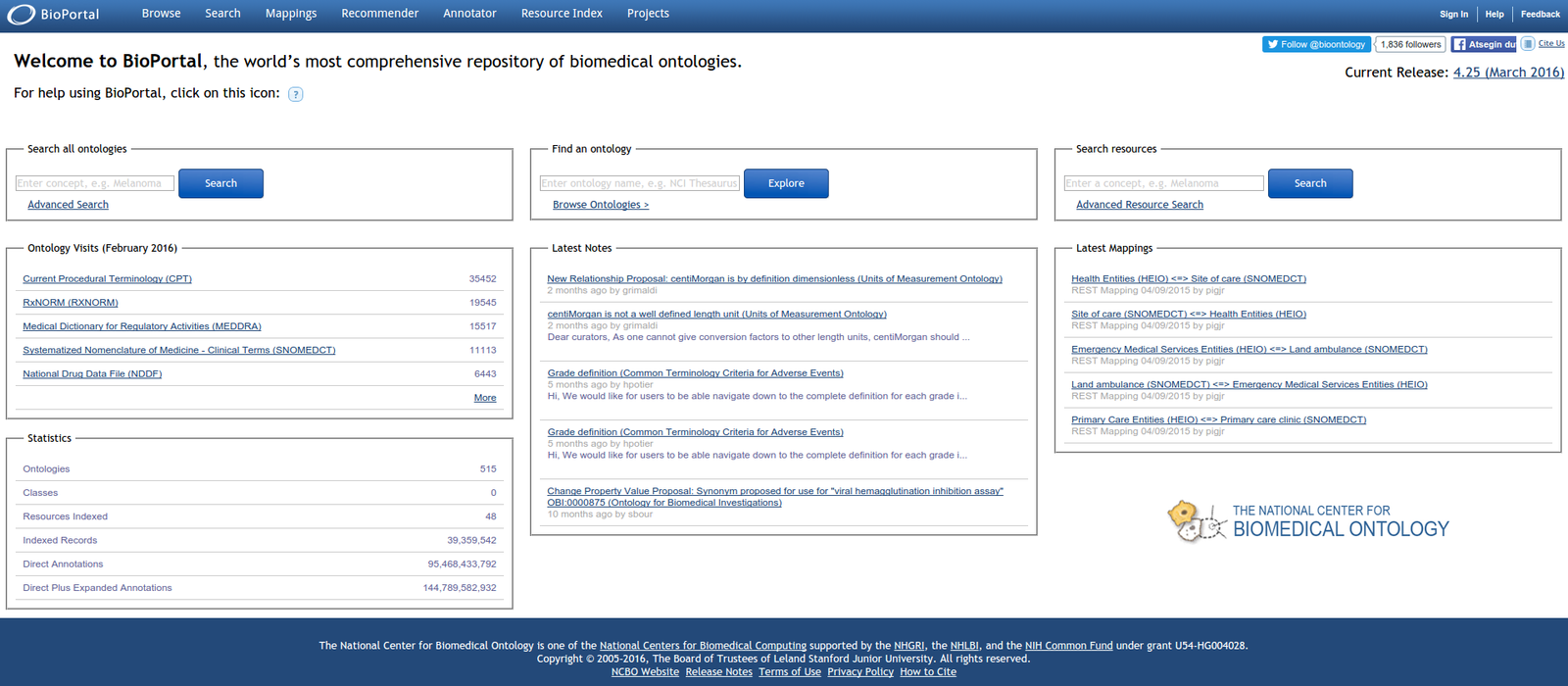Open Projects in navigation bar
Screen dimensions: 1568x686
(x=648, y=14)
